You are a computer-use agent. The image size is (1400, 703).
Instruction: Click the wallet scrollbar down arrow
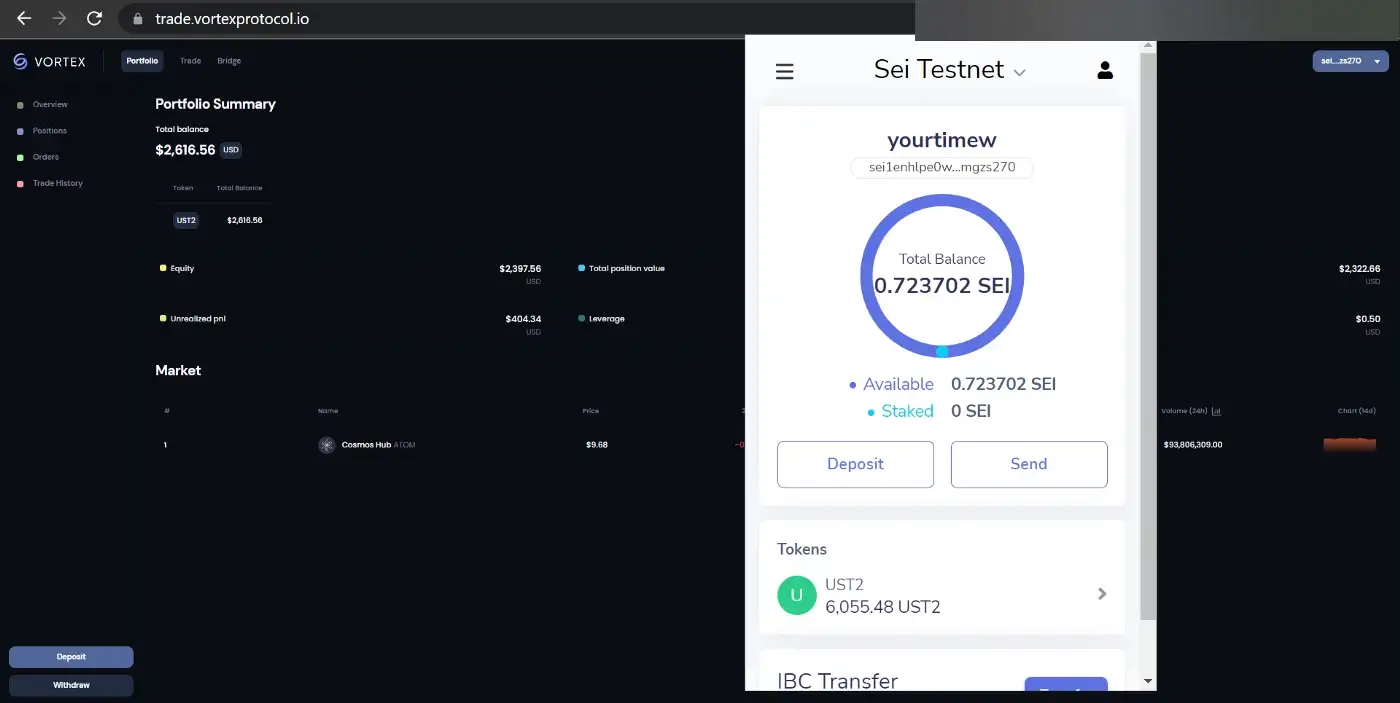1147,680
